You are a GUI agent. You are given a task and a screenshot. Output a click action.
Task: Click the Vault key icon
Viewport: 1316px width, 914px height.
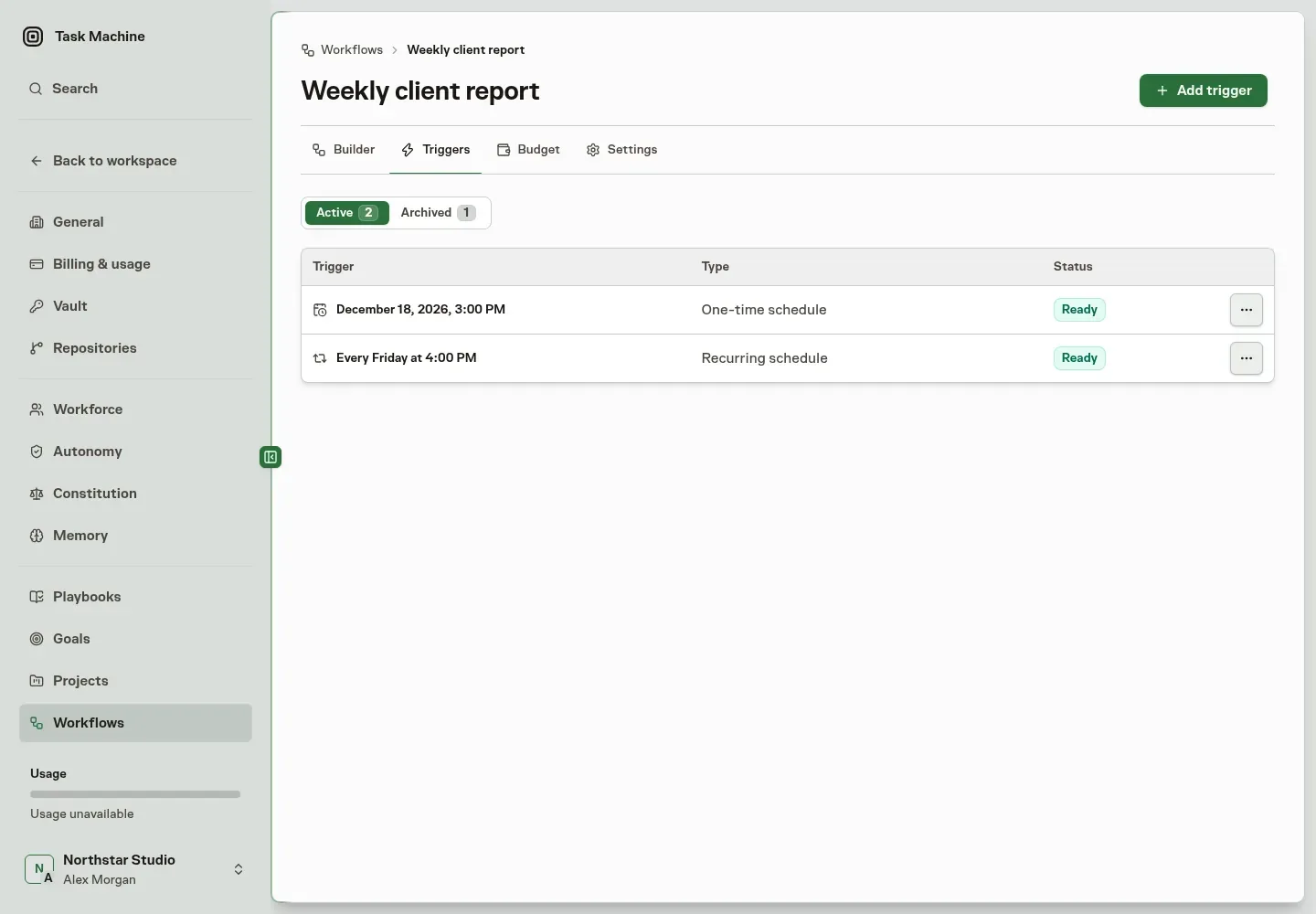pyautogui.click(x=37, y=306)
